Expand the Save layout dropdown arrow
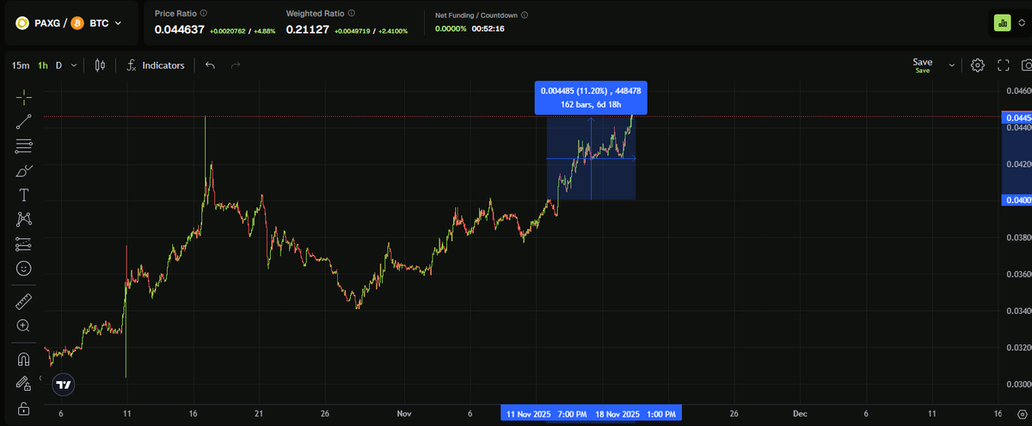 click(x=951, y=65)
